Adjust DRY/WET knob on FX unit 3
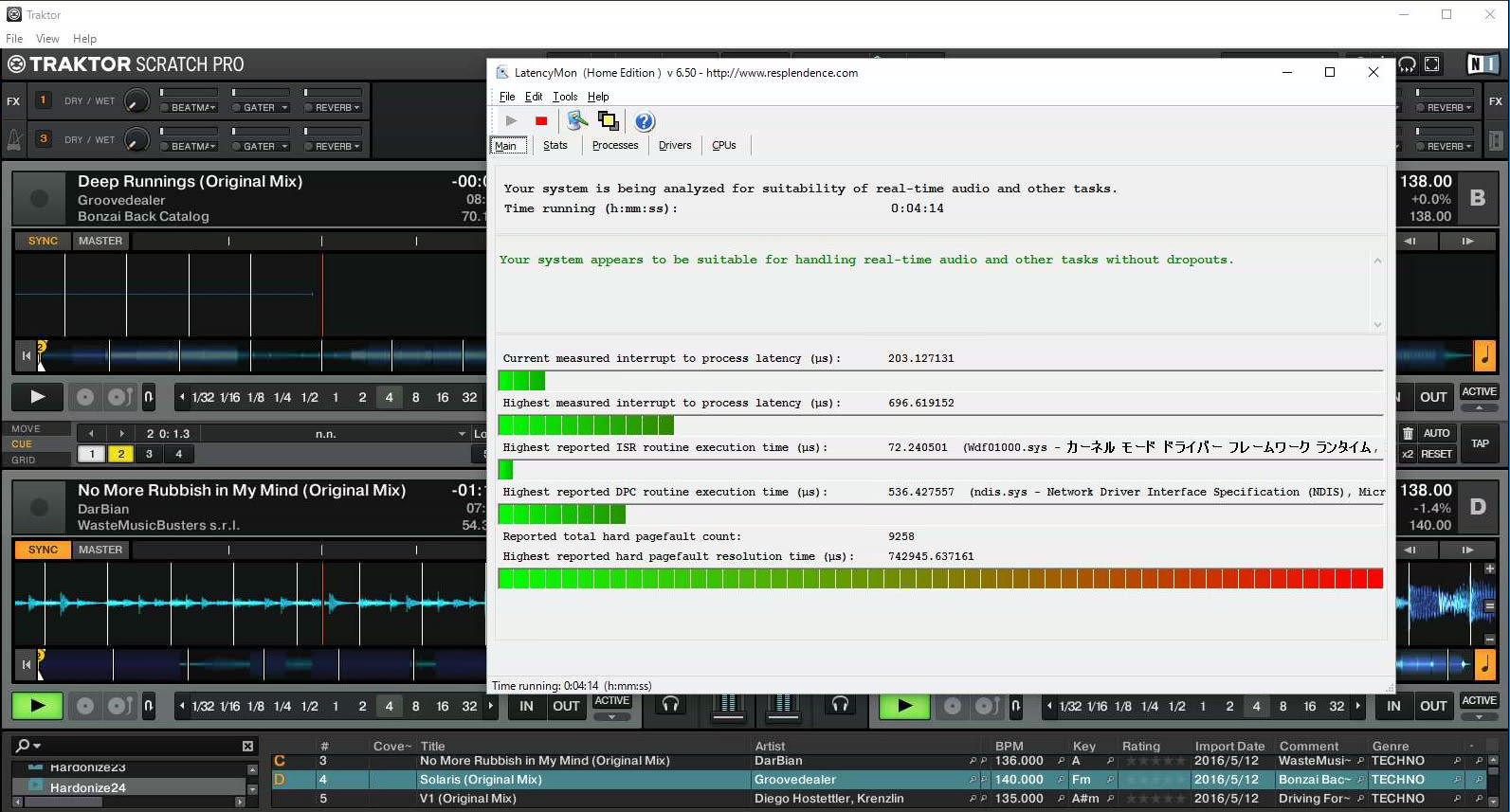 (136, 139)
